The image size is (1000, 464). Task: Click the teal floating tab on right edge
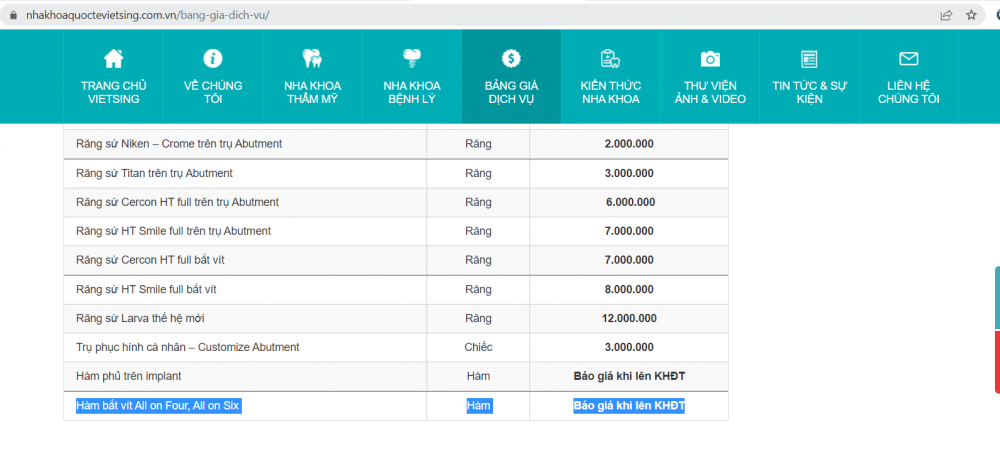(x=996, y=297)
